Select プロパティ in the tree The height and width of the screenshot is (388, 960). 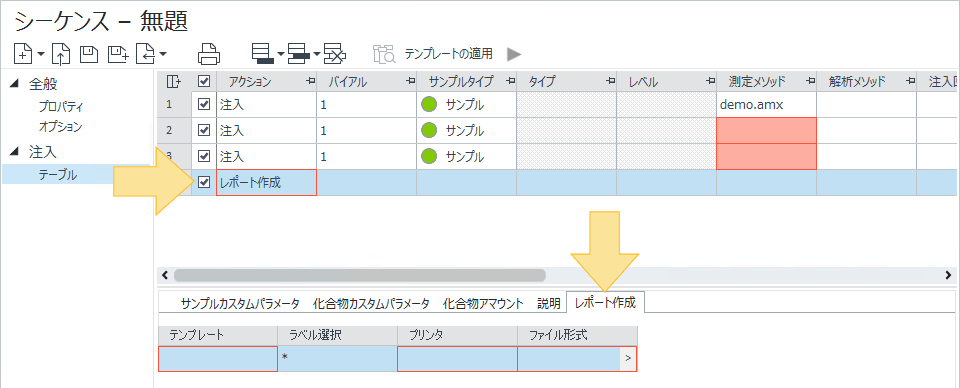pyautogui.click(x=61, y=106)
